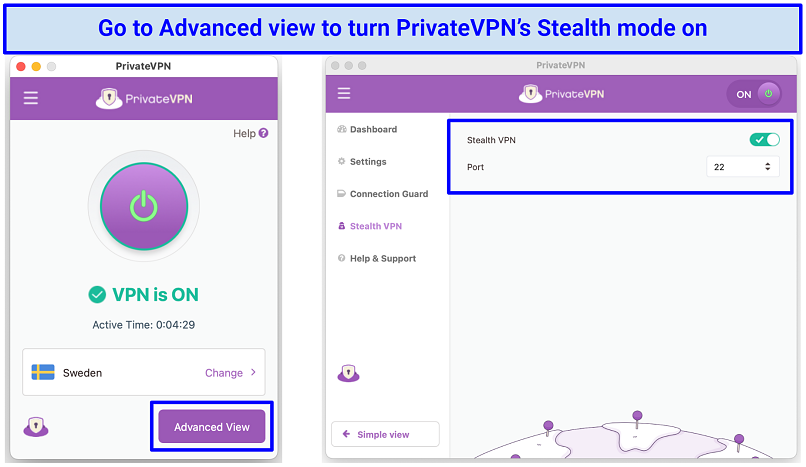Click shield icon in advanced view sidebar
The image size is (806, 467).
[x=349, y=373]
